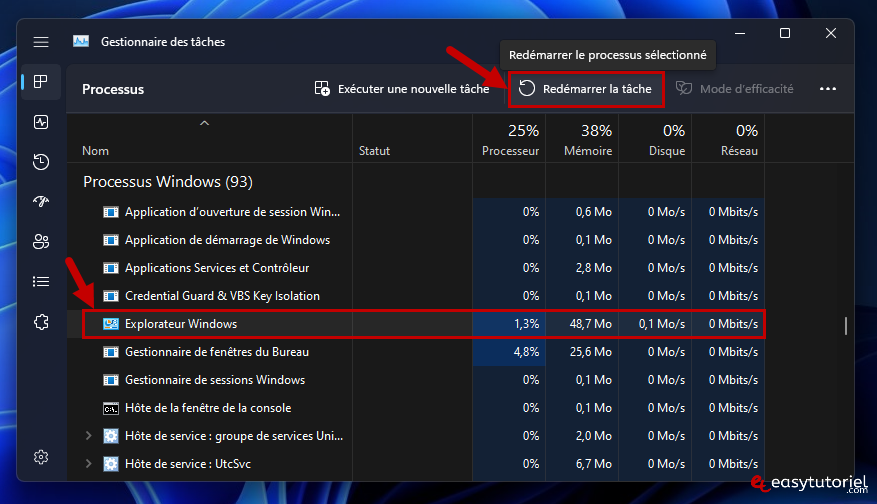
Task: Select Application d'ouverture de session Win... row
Action: (415, 212)
